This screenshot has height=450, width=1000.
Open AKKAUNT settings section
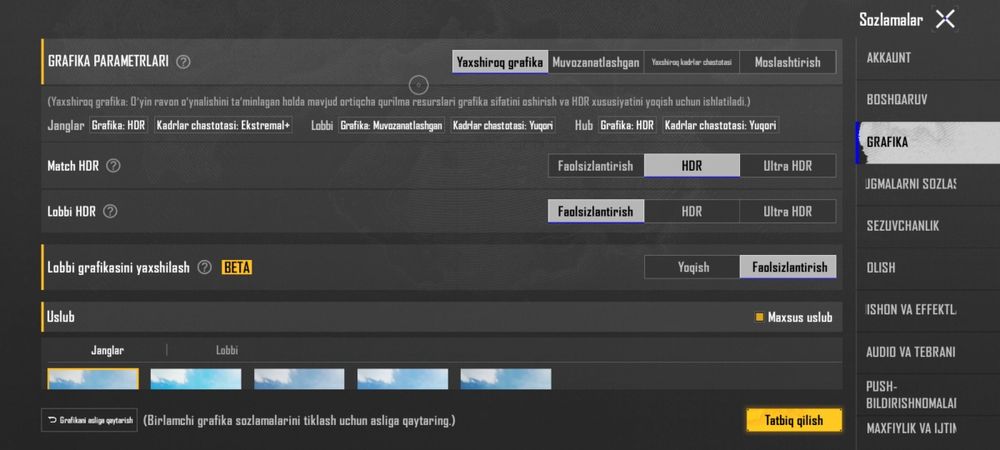(928, 58)
